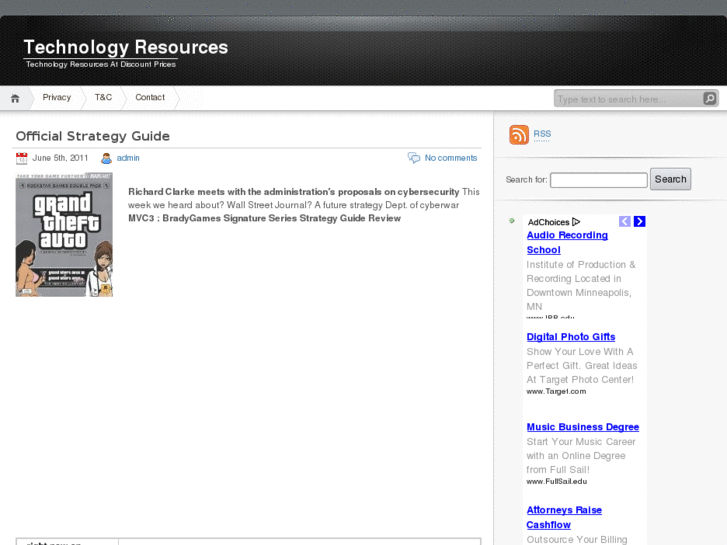This screenshot has height=545, width=727.
Task: Click the admin user avatar icon
Action: coord(106,158)
